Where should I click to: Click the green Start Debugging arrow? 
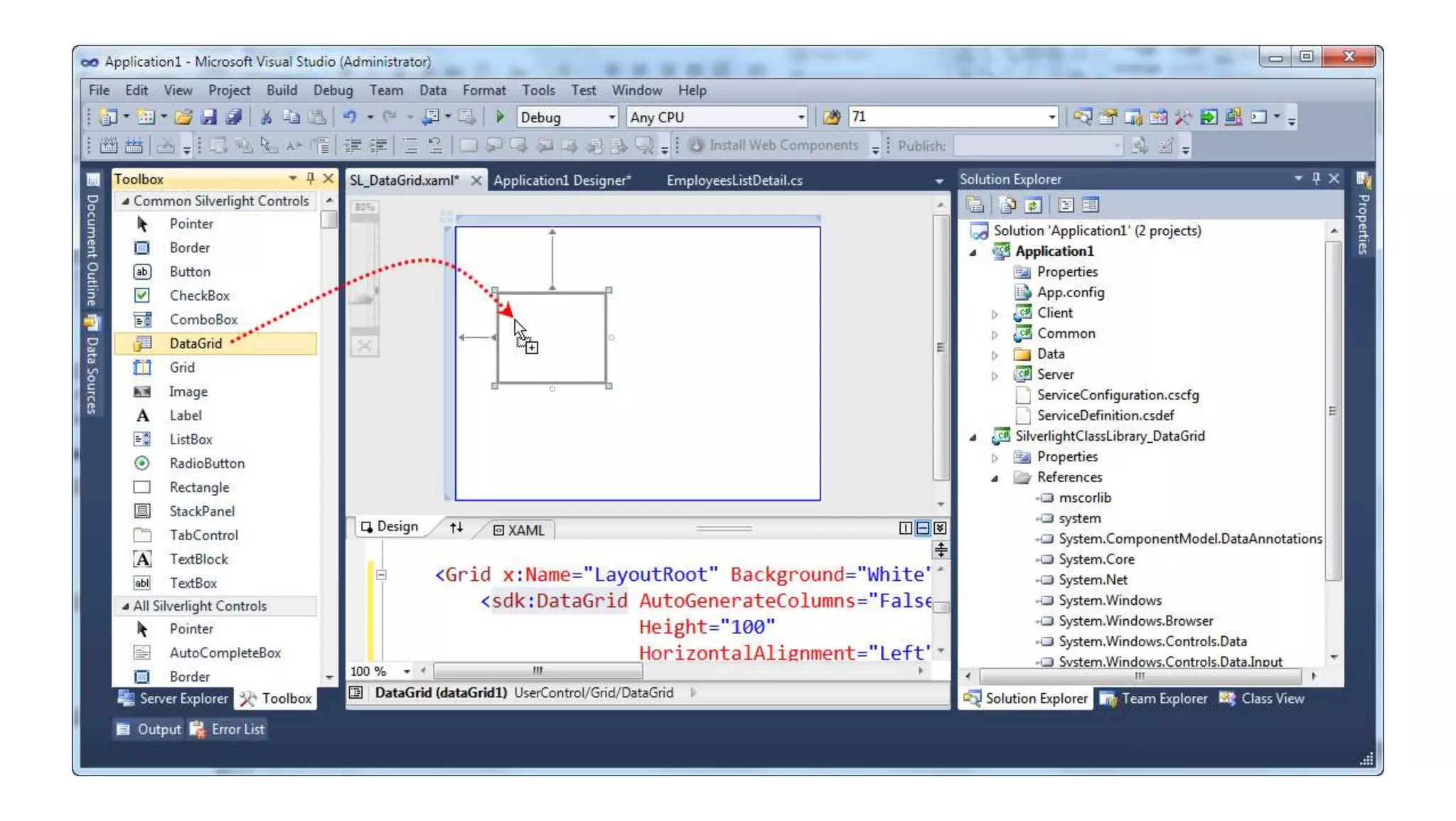500,117
